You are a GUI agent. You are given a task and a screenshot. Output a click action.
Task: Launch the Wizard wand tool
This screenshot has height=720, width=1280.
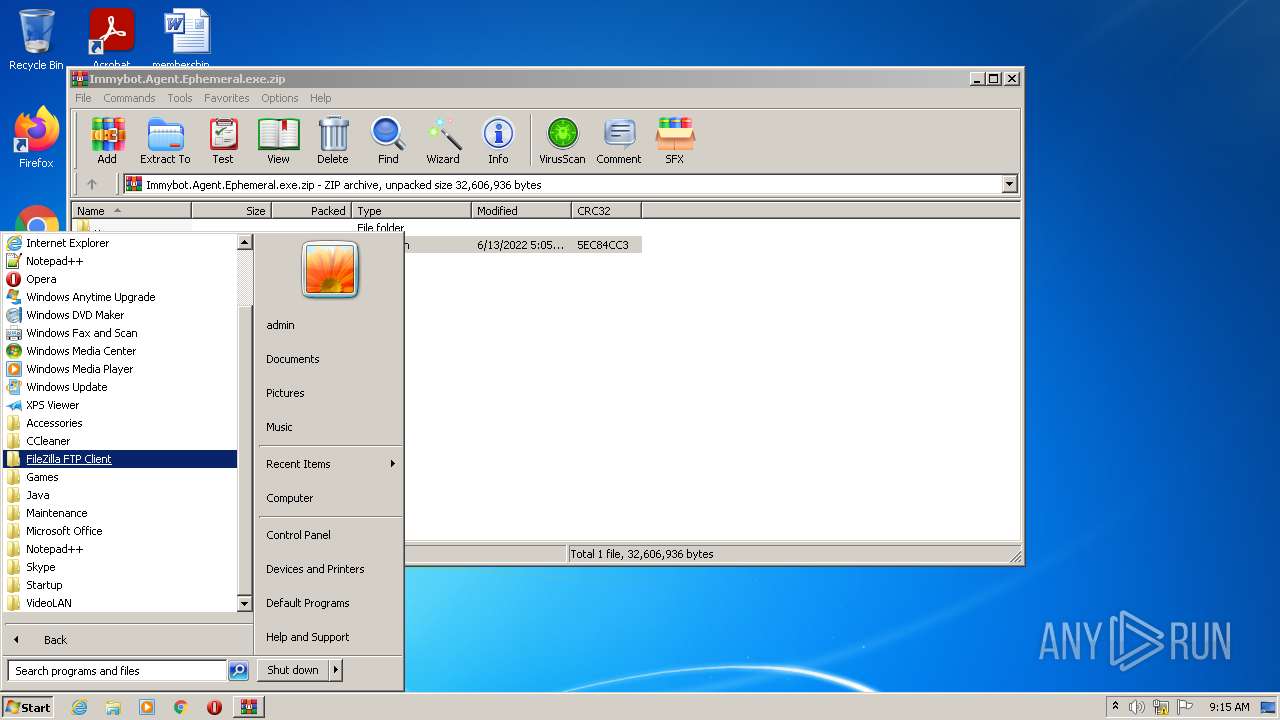443,140
